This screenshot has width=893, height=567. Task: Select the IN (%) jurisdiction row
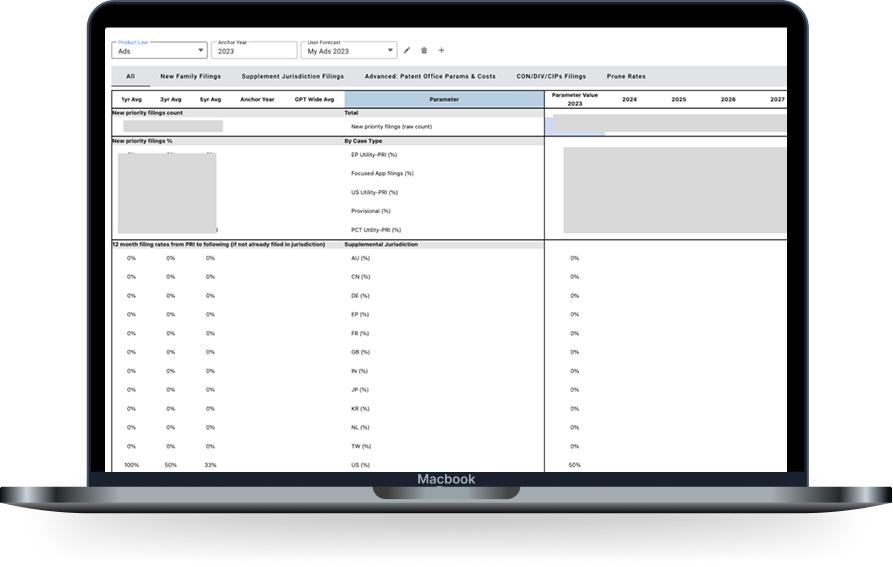pos(359,371)
